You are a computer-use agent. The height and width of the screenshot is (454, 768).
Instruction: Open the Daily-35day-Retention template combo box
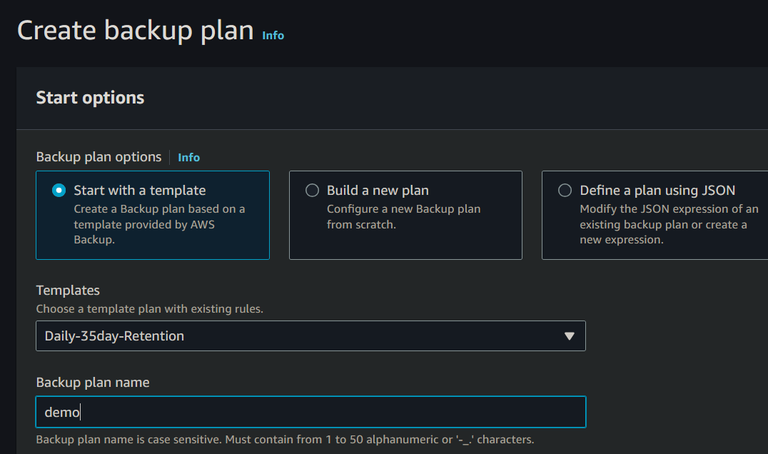tap(300, 336)
